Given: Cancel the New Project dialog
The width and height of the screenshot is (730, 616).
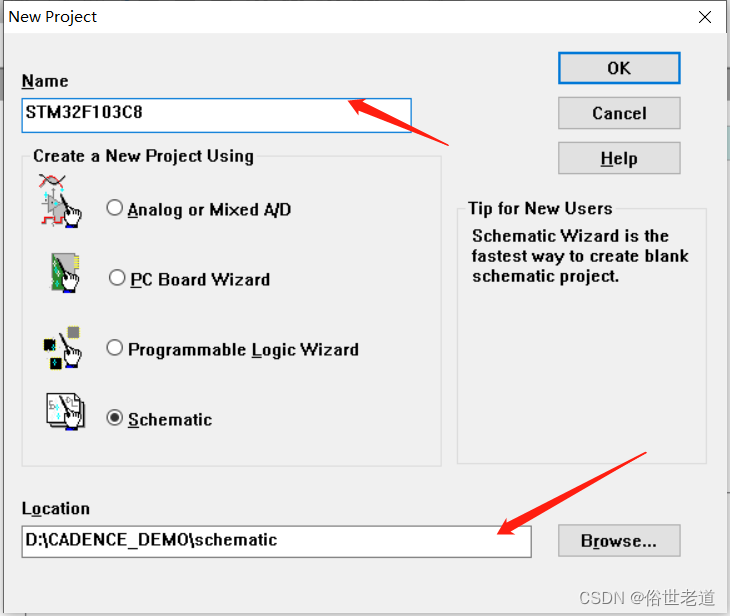Looking at the screenshot, I should 619,113.
